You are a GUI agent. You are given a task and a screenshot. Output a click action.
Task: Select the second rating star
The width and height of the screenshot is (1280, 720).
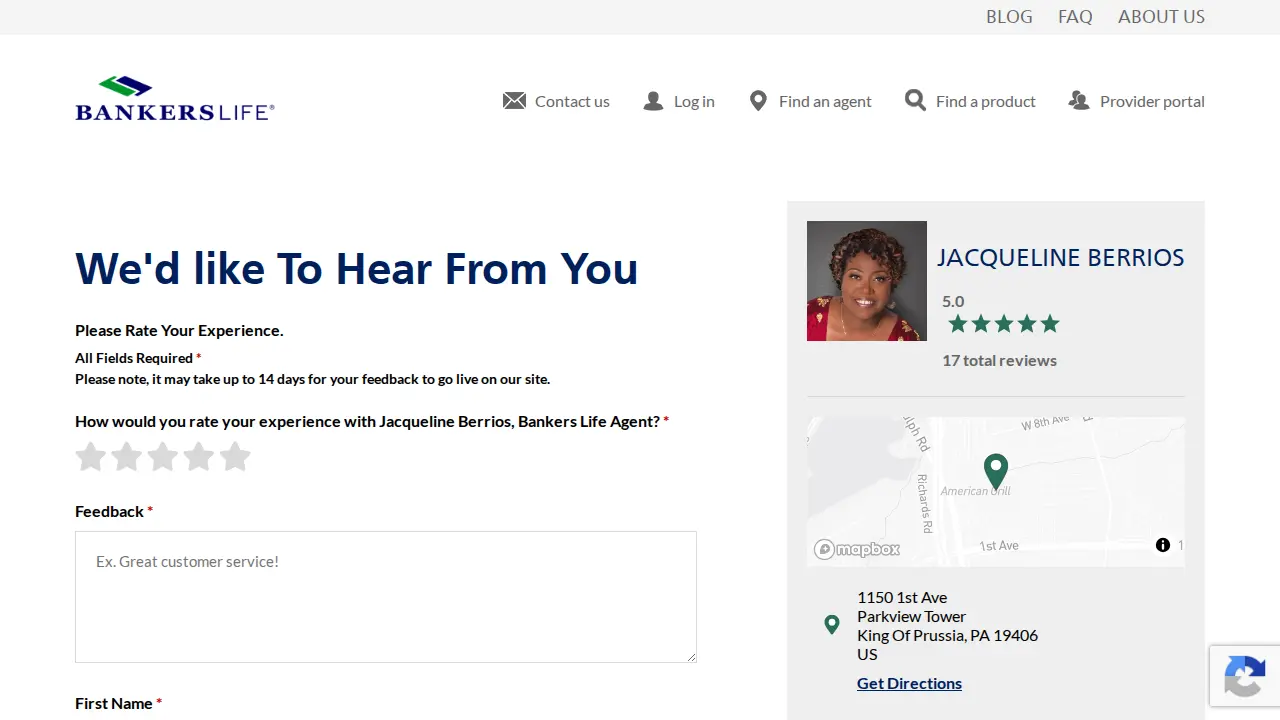point(127,457)
